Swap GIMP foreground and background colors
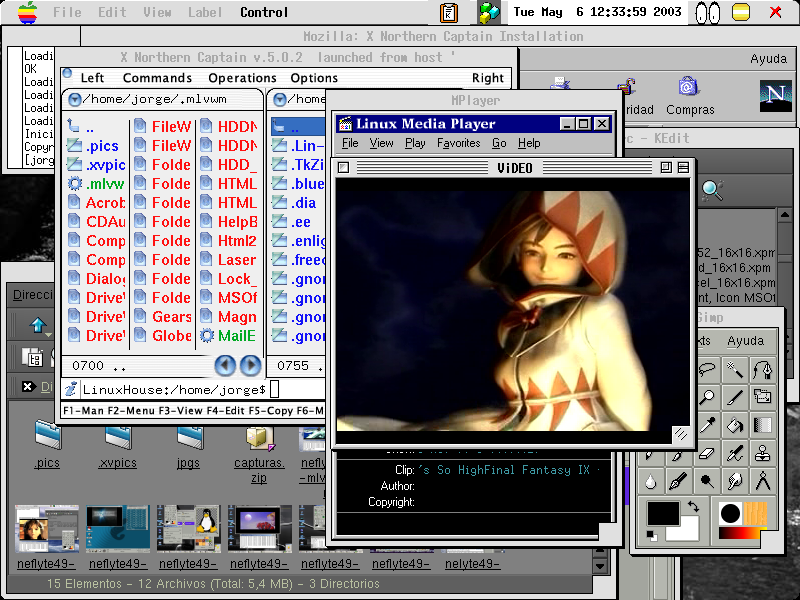Screen dimensions: 800x600 (x=693, y=506)
